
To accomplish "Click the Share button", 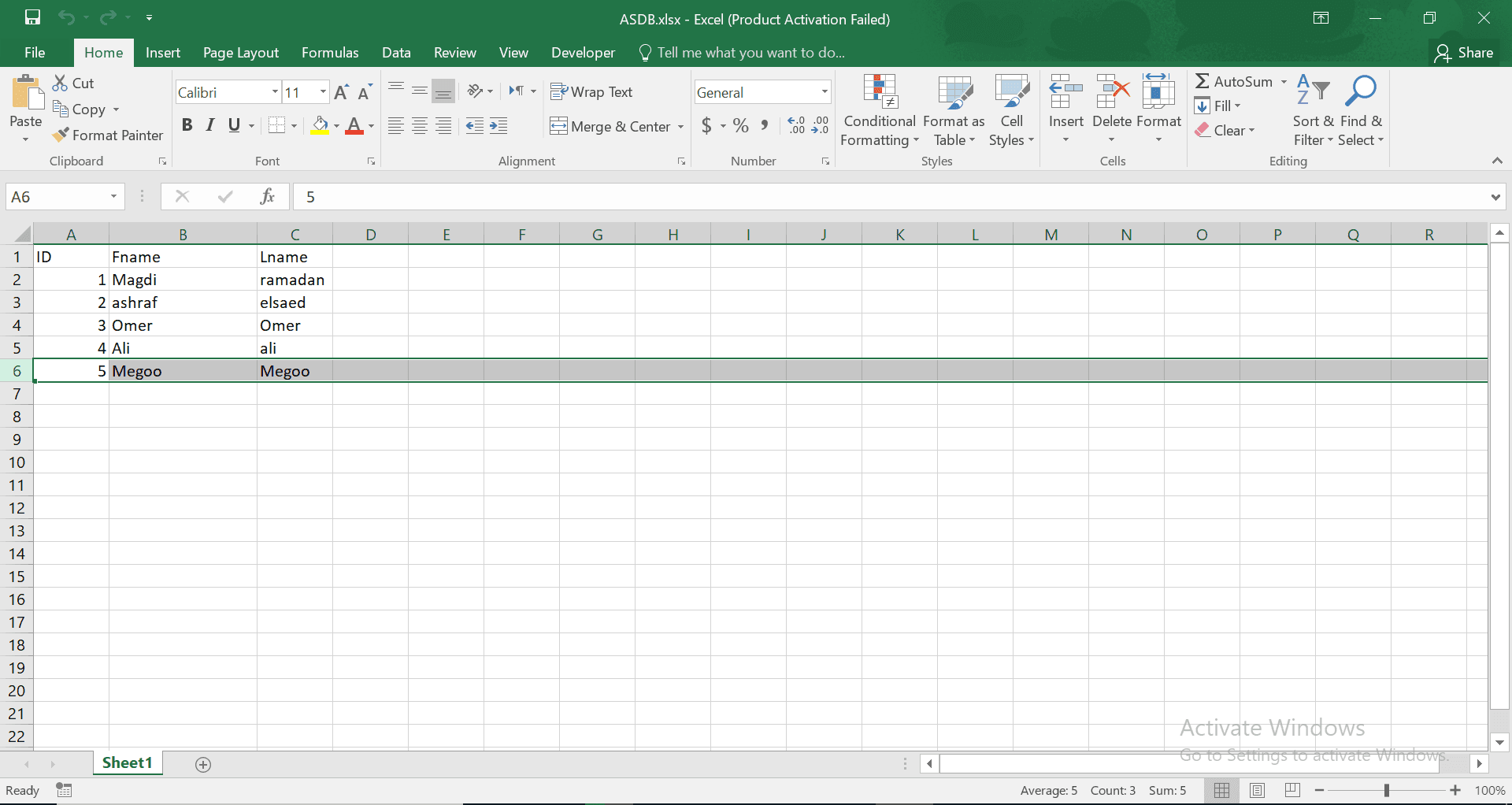I will [1465, 52].
